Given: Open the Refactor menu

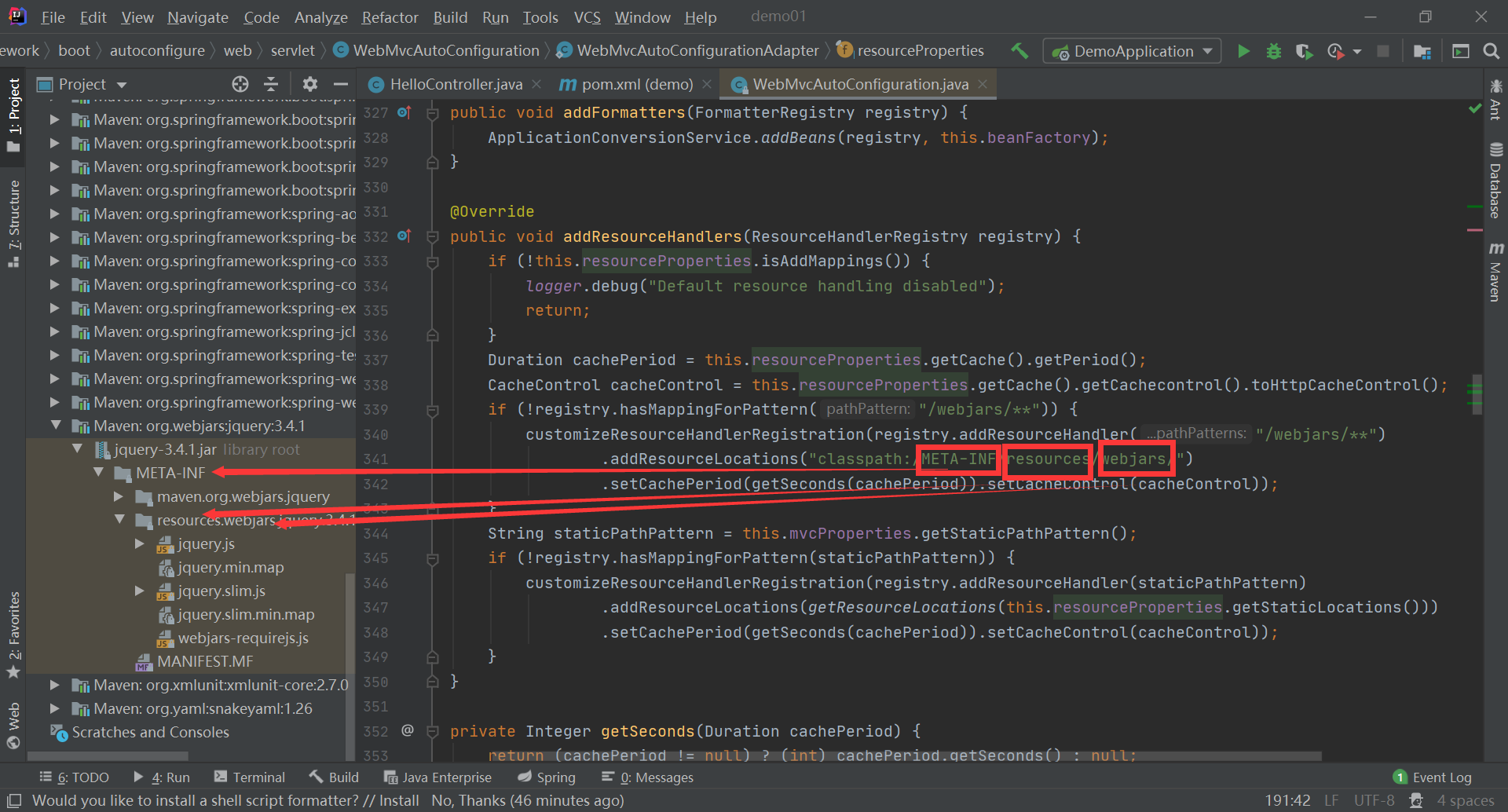Looking at the screenshot, I should pyautogui.click(x=390, y=17).
